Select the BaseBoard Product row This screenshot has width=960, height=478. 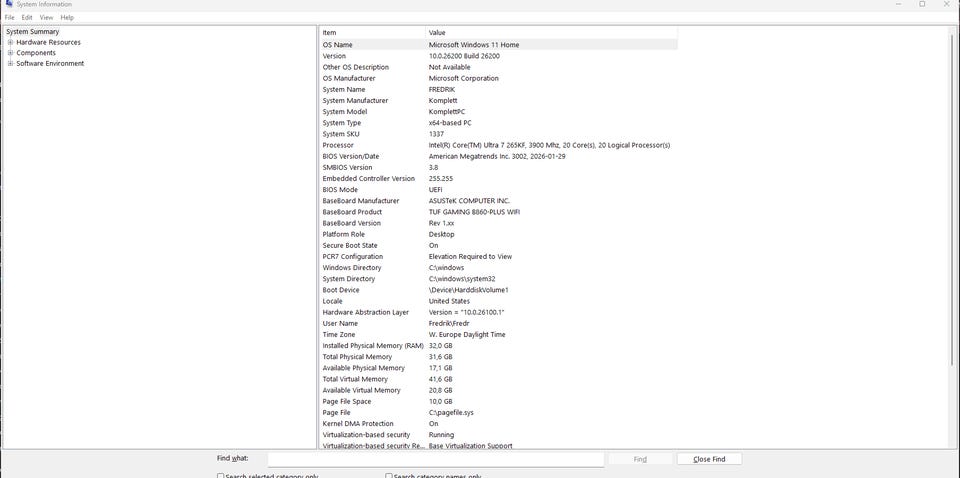[498, 212]
